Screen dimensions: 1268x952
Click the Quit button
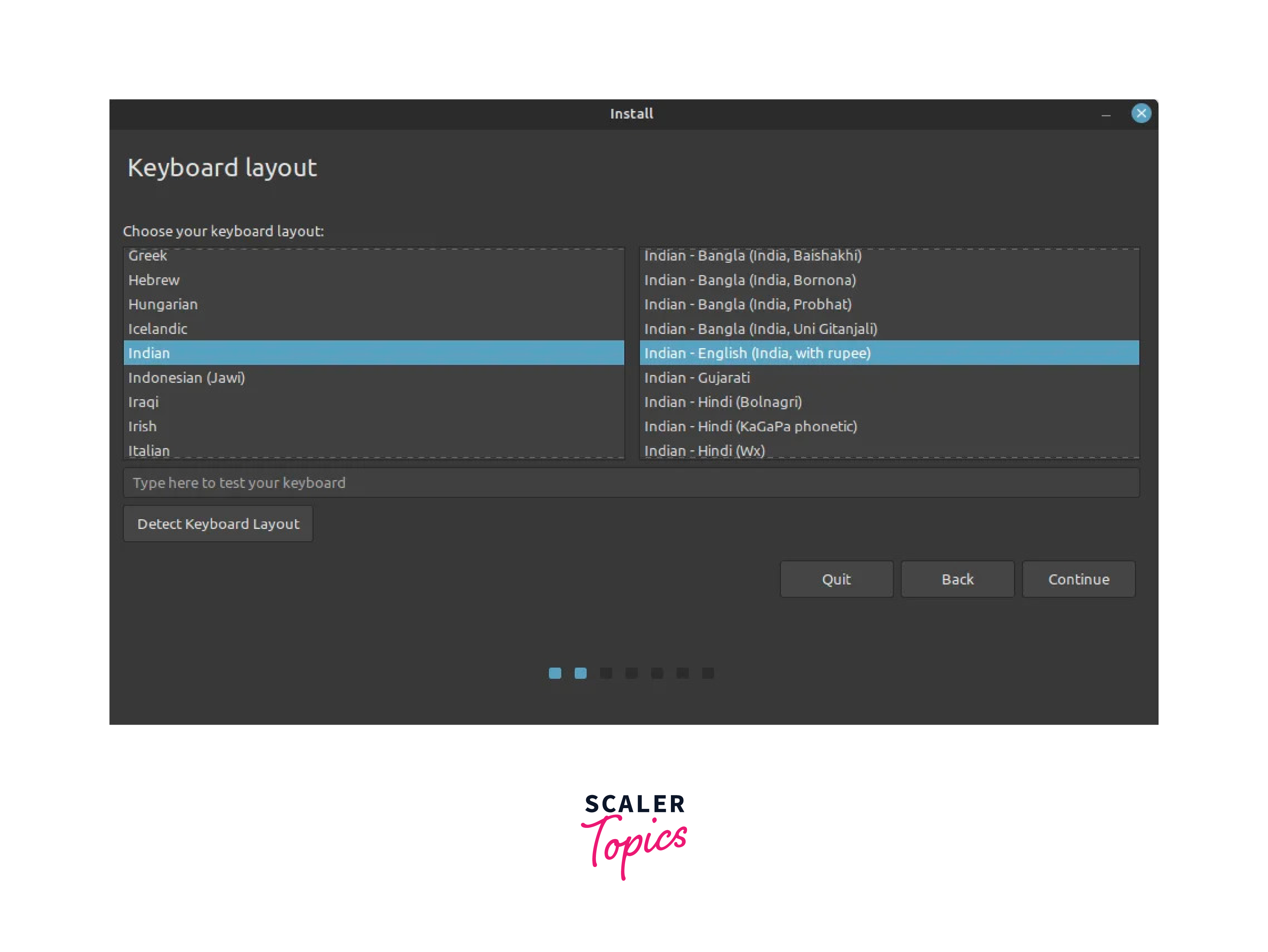click(836, 579)
